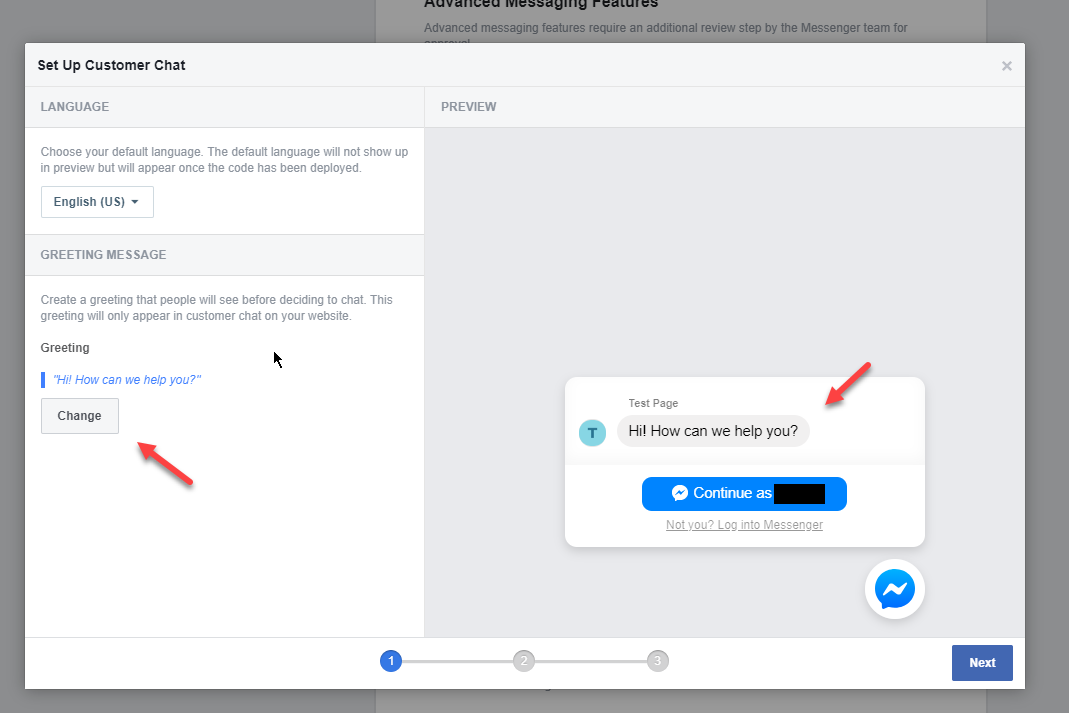Jump to step 3 of the setup
1069x713 pixels.
(657, 660)
